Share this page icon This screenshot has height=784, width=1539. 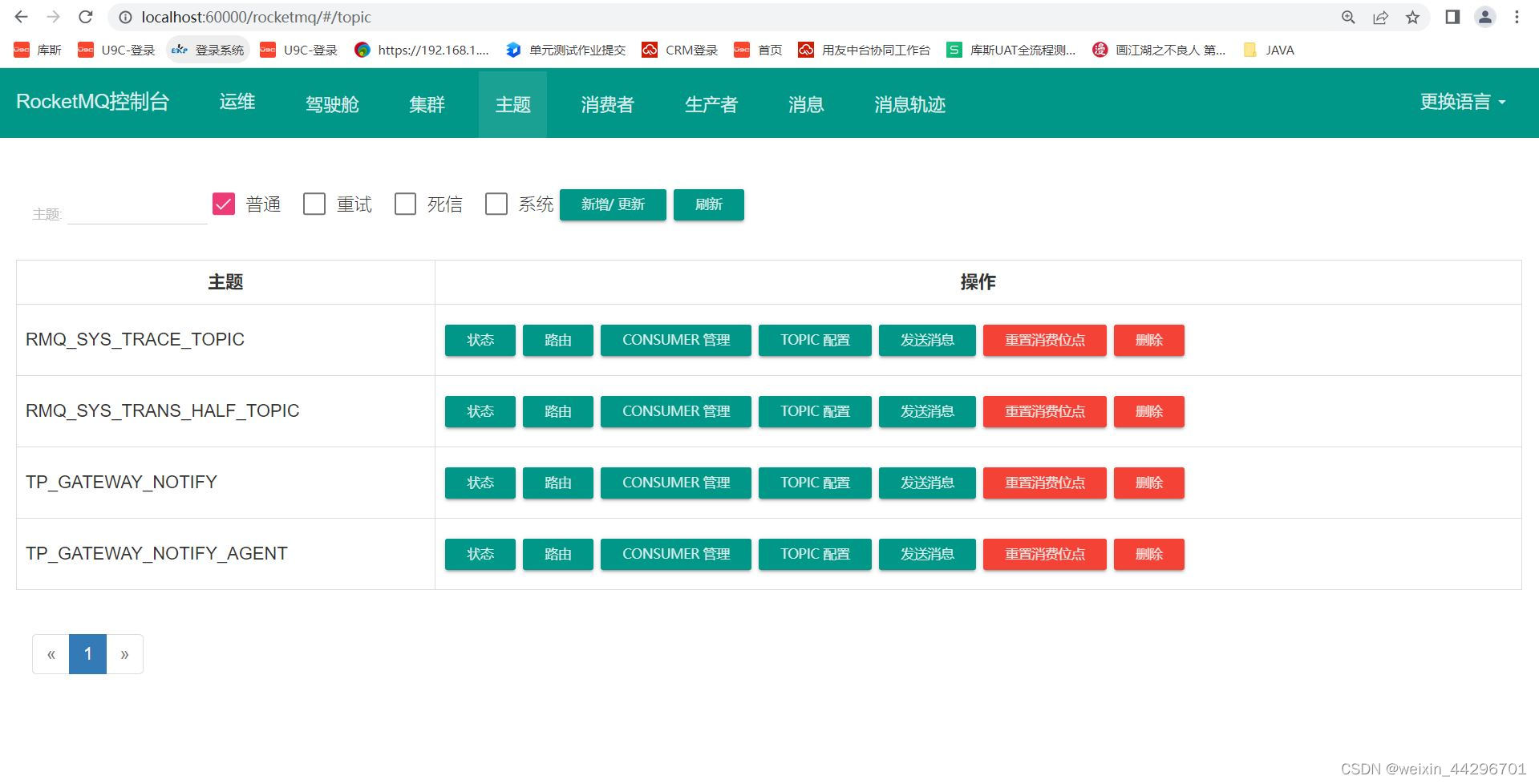1380,17
